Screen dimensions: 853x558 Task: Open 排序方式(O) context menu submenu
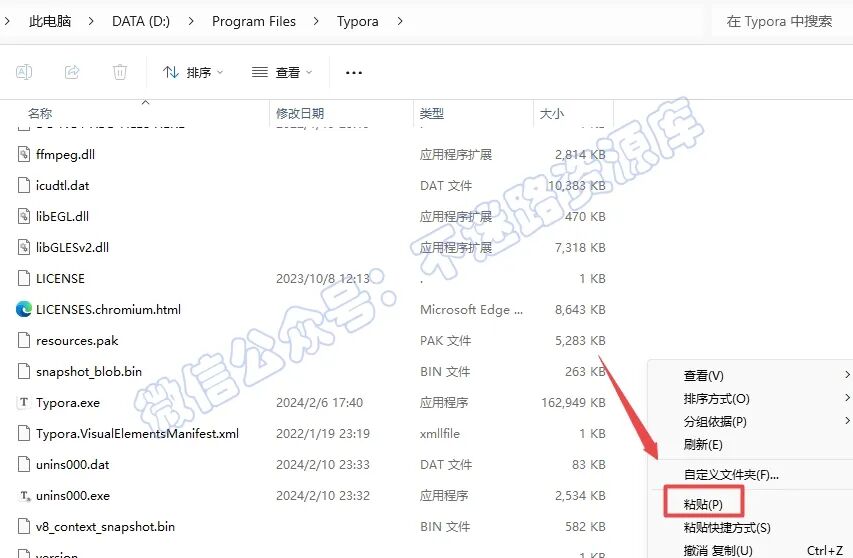click(x=750, y=399)
